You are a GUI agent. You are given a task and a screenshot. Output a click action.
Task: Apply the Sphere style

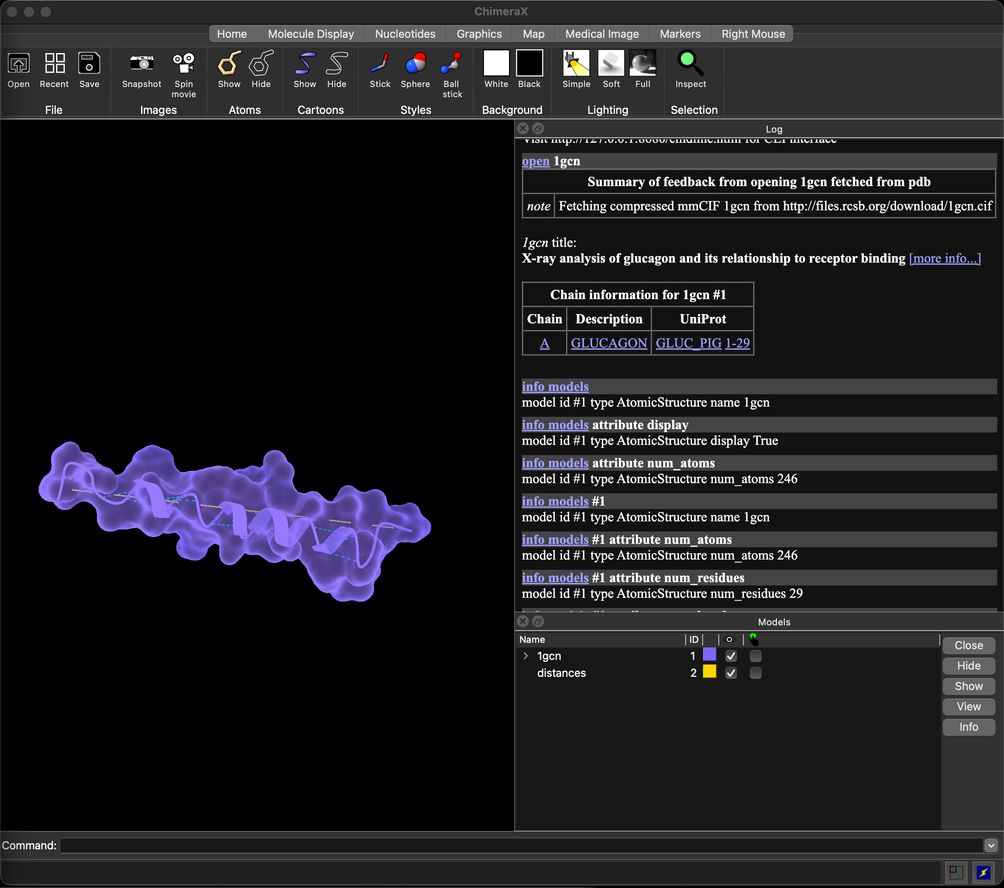click(416, 63)
